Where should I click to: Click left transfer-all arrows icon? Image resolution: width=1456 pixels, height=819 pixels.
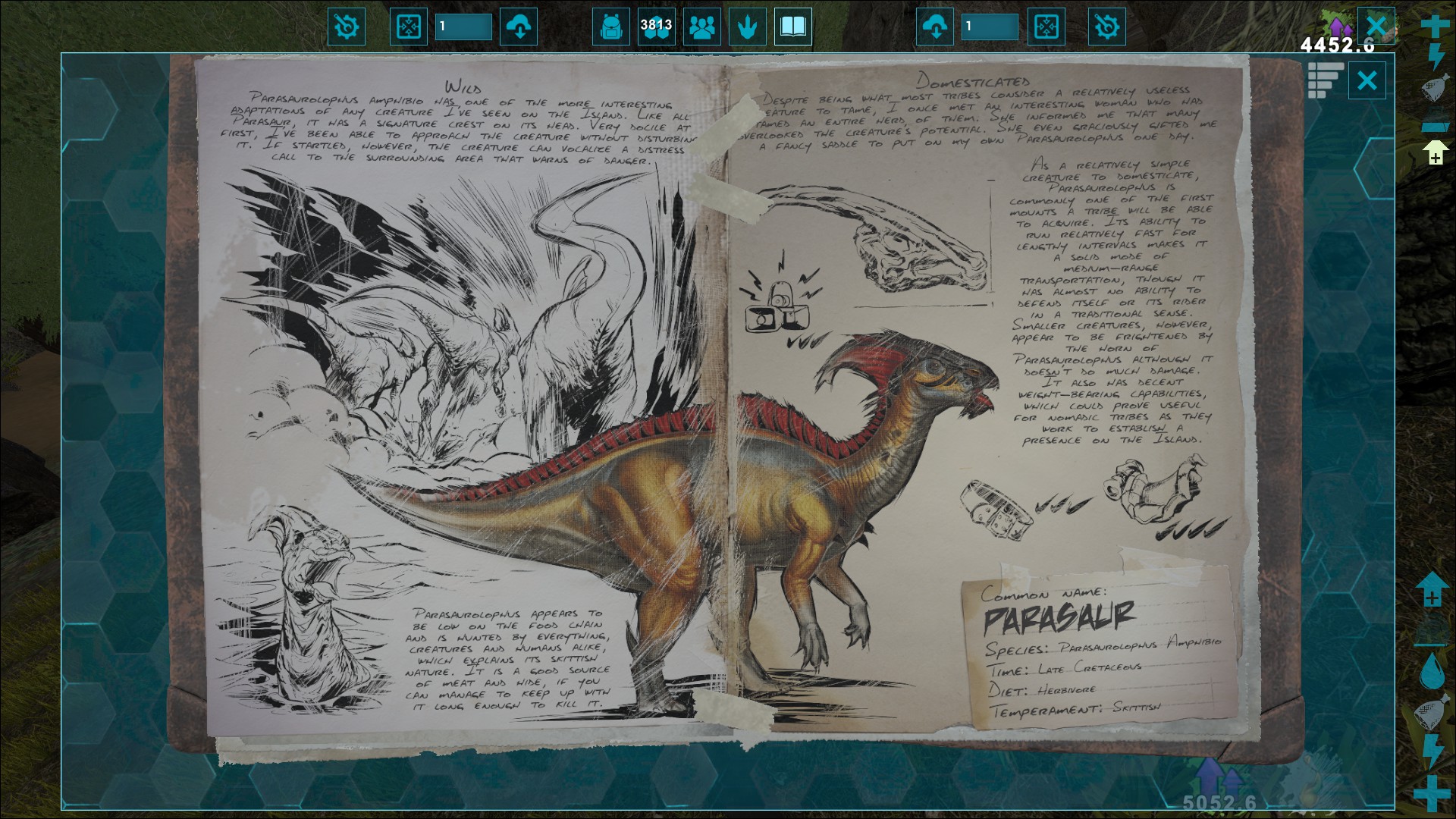409,27
